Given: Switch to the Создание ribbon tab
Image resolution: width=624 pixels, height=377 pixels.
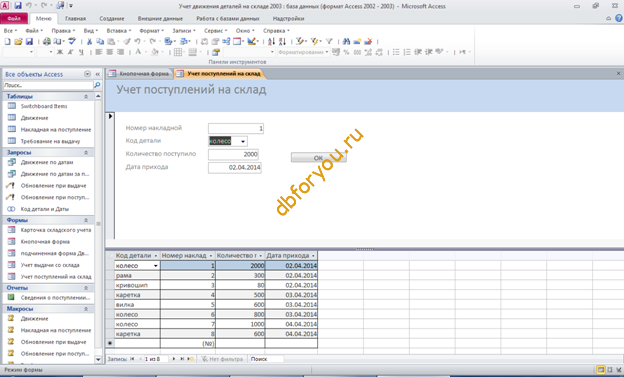Looking at the screenshot, I should pos(112,18).
